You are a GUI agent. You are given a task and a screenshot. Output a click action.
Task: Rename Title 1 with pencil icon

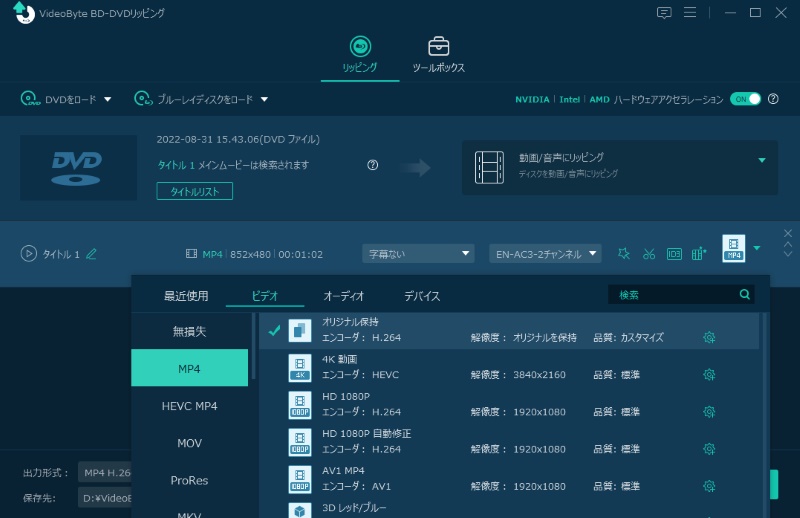[x=92, y=254]
